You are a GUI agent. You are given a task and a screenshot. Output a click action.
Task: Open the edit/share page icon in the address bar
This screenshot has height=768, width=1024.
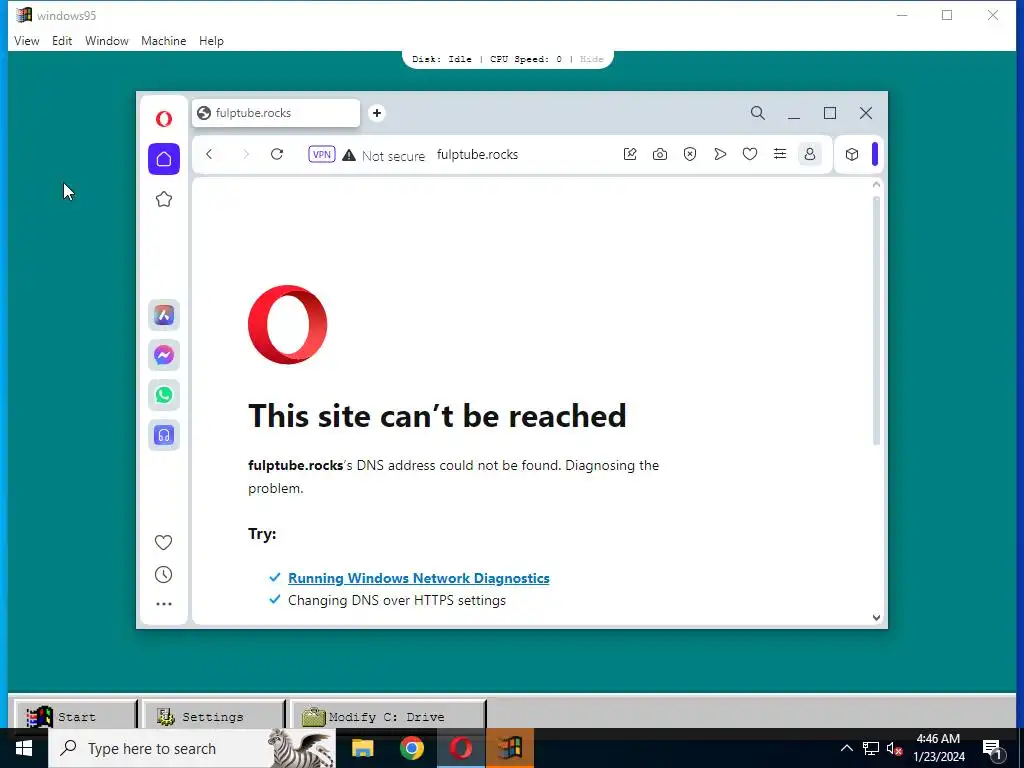[x=630, y=154]
